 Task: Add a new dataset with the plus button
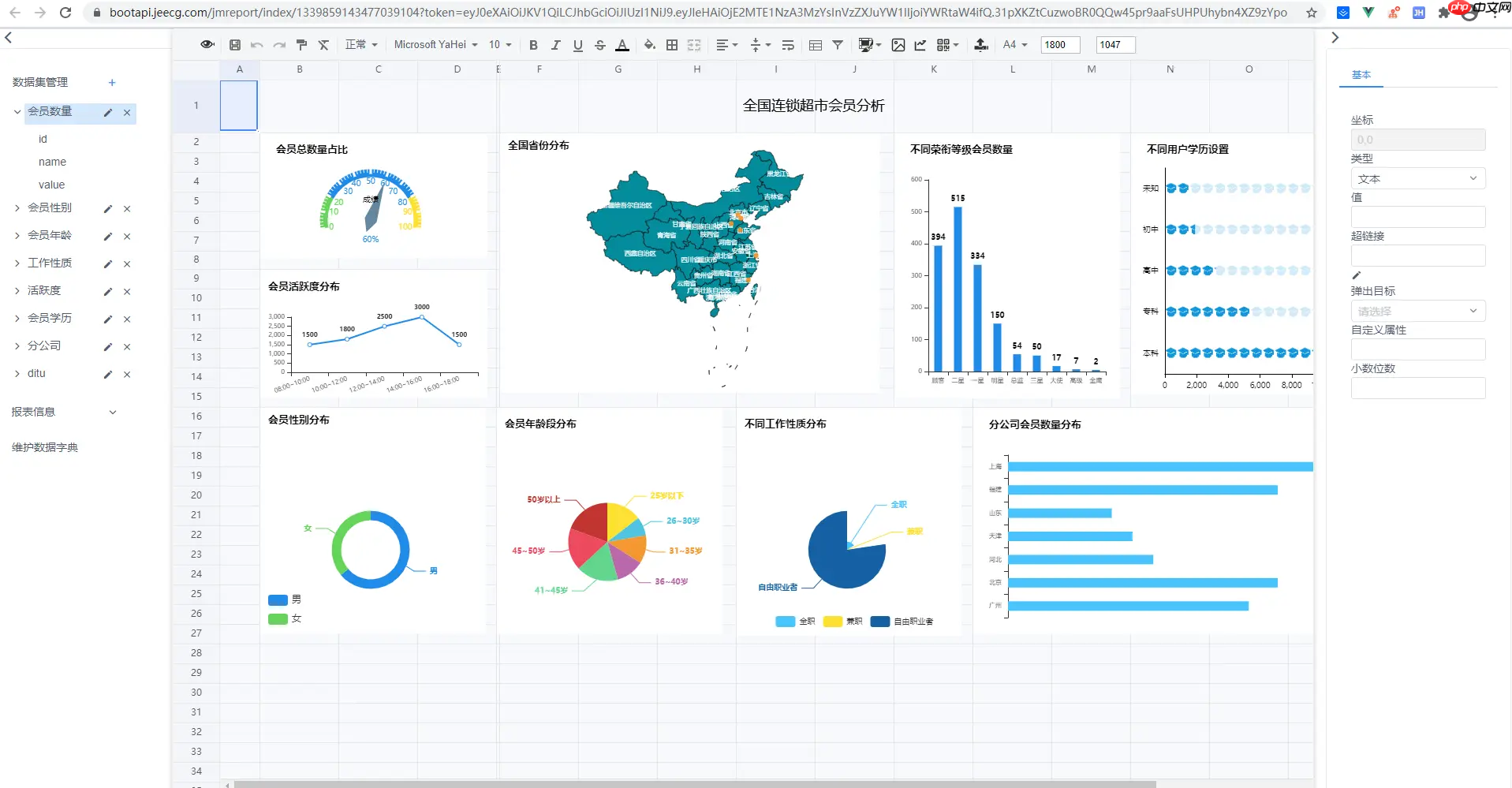click(x=112, y=82)
